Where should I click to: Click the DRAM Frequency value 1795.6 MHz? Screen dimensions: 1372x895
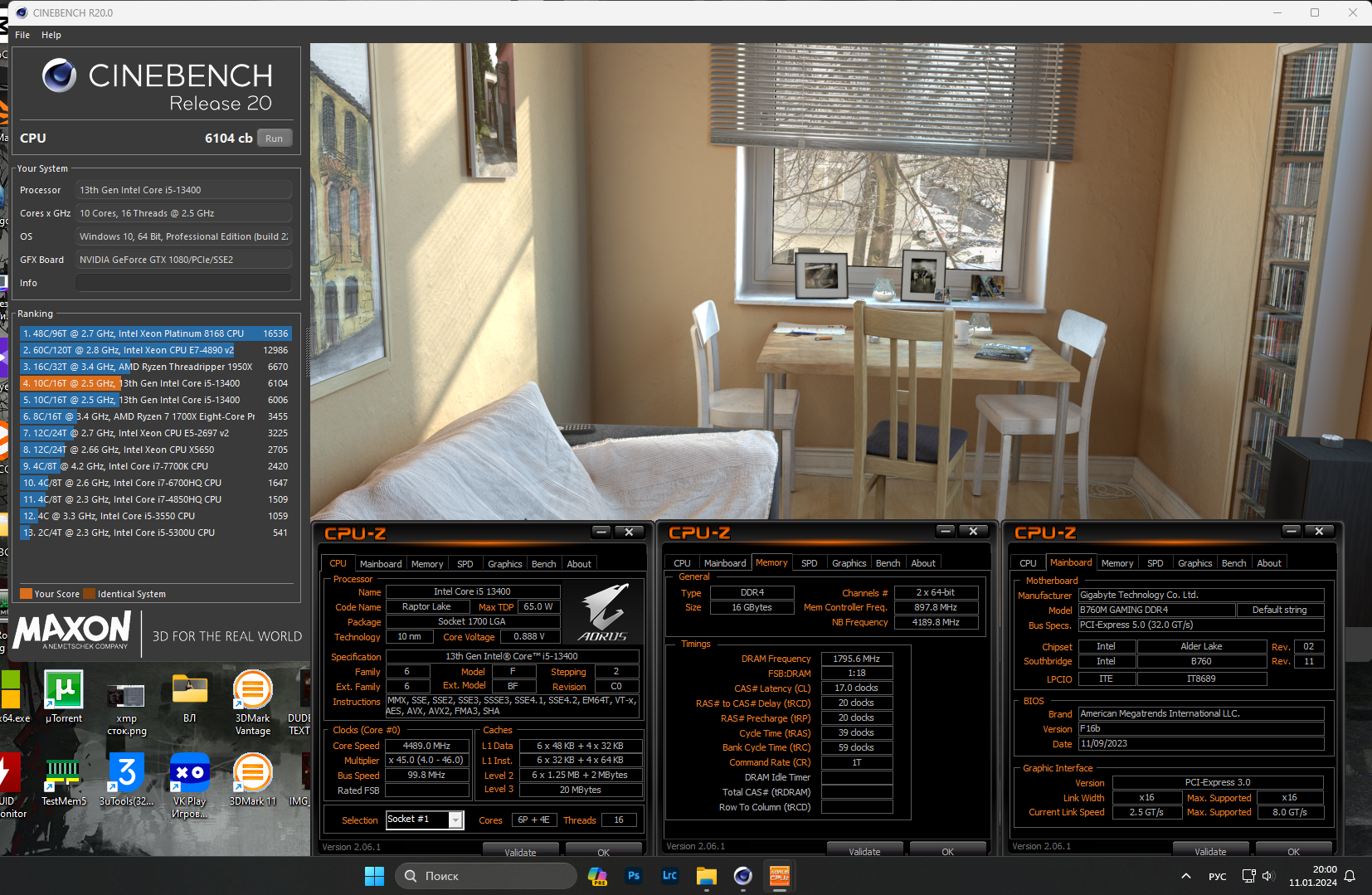pyautogui.click(x=857, y=659)
